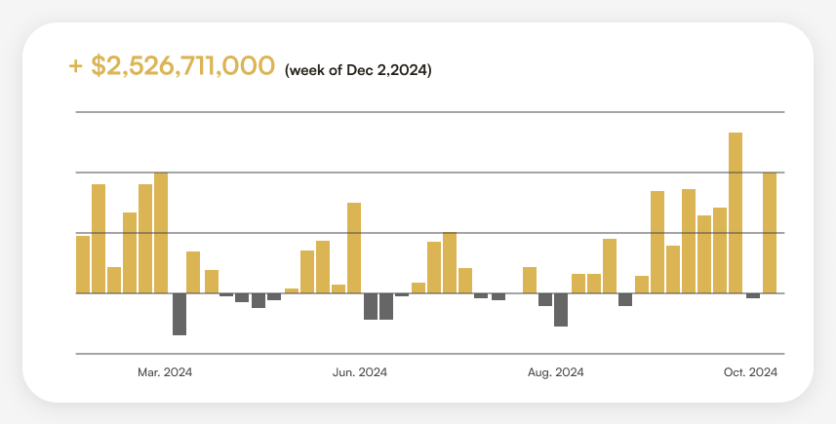Click the $2,526,711,000 headline amount
This screenshot has height=424, width=836.
pyautogui.click(x=182, y=66)
